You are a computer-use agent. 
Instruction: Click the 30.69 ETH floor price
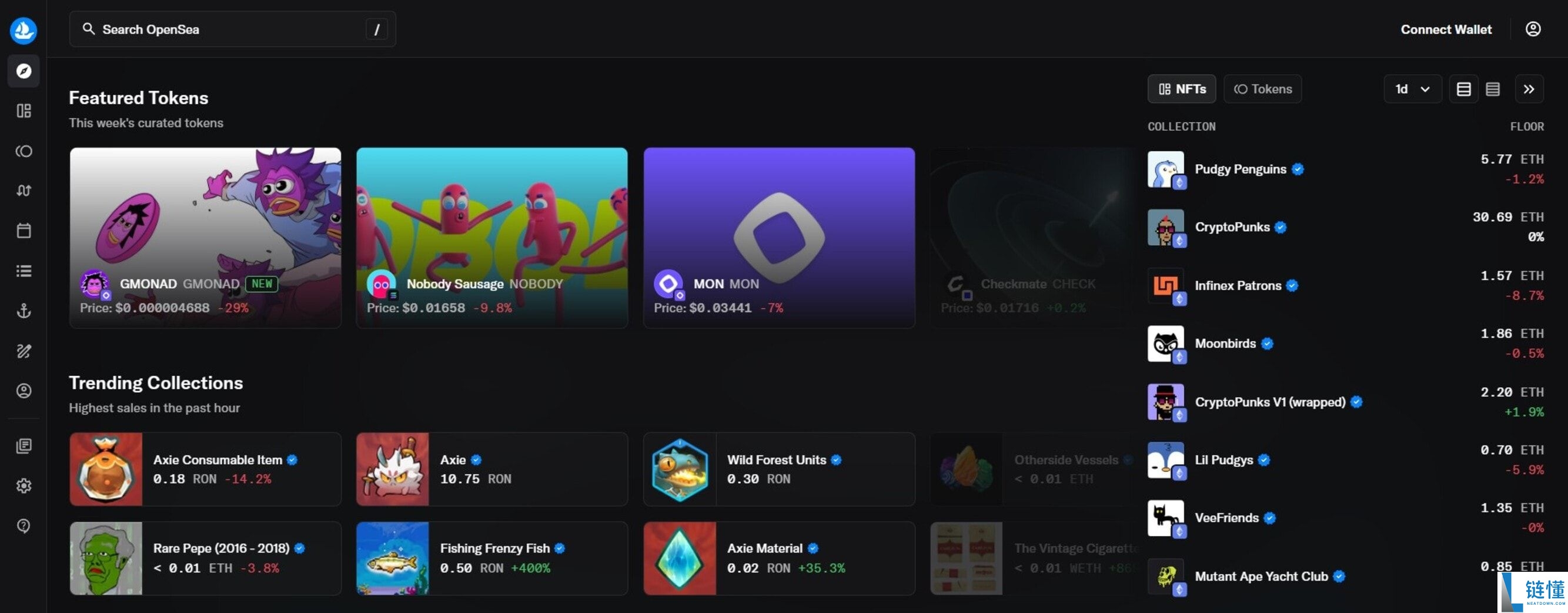coord(1508,217)
